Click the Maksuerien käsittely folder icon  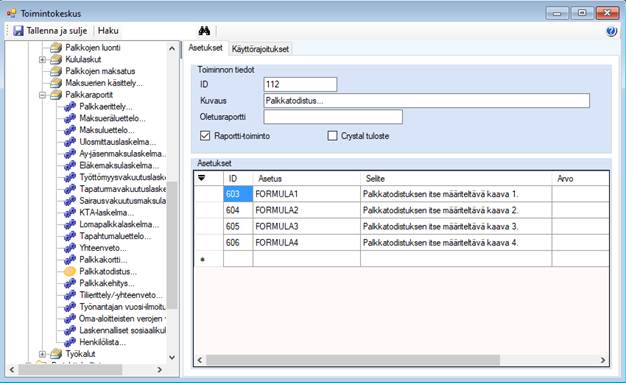pos(56,83)
